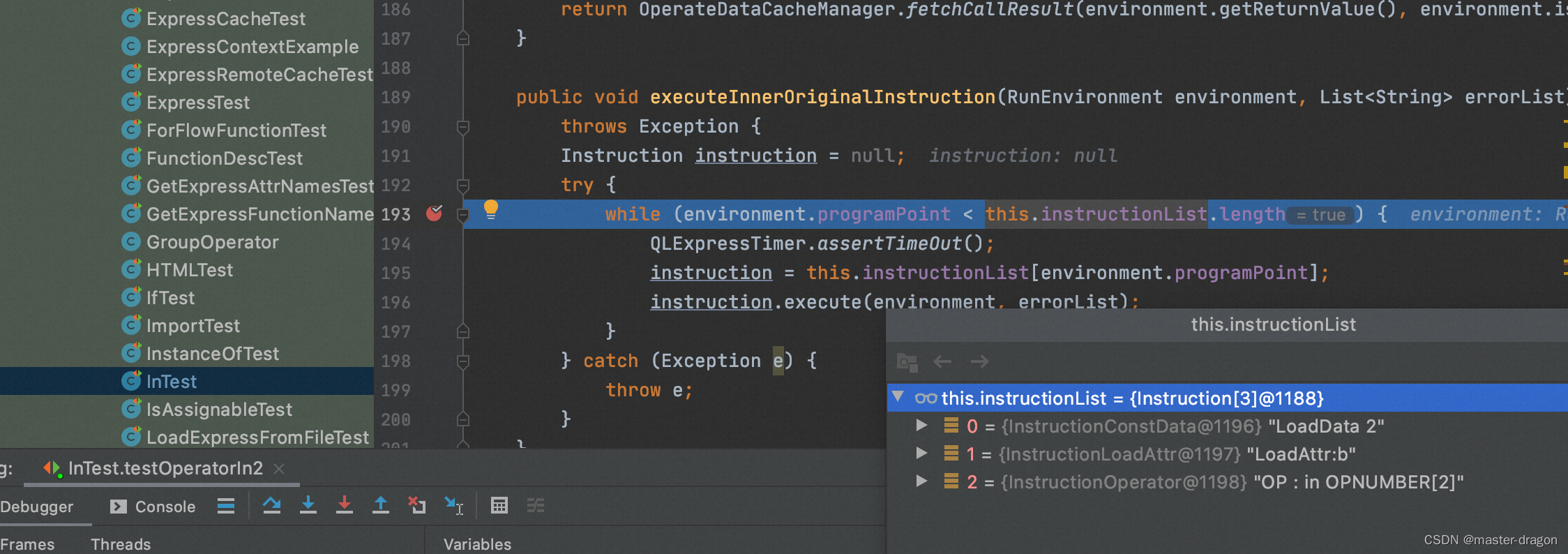Close the InTest.testOperatorIn2 debug tab
Viewport: 1568px width, 554px height.
point(279,469)
